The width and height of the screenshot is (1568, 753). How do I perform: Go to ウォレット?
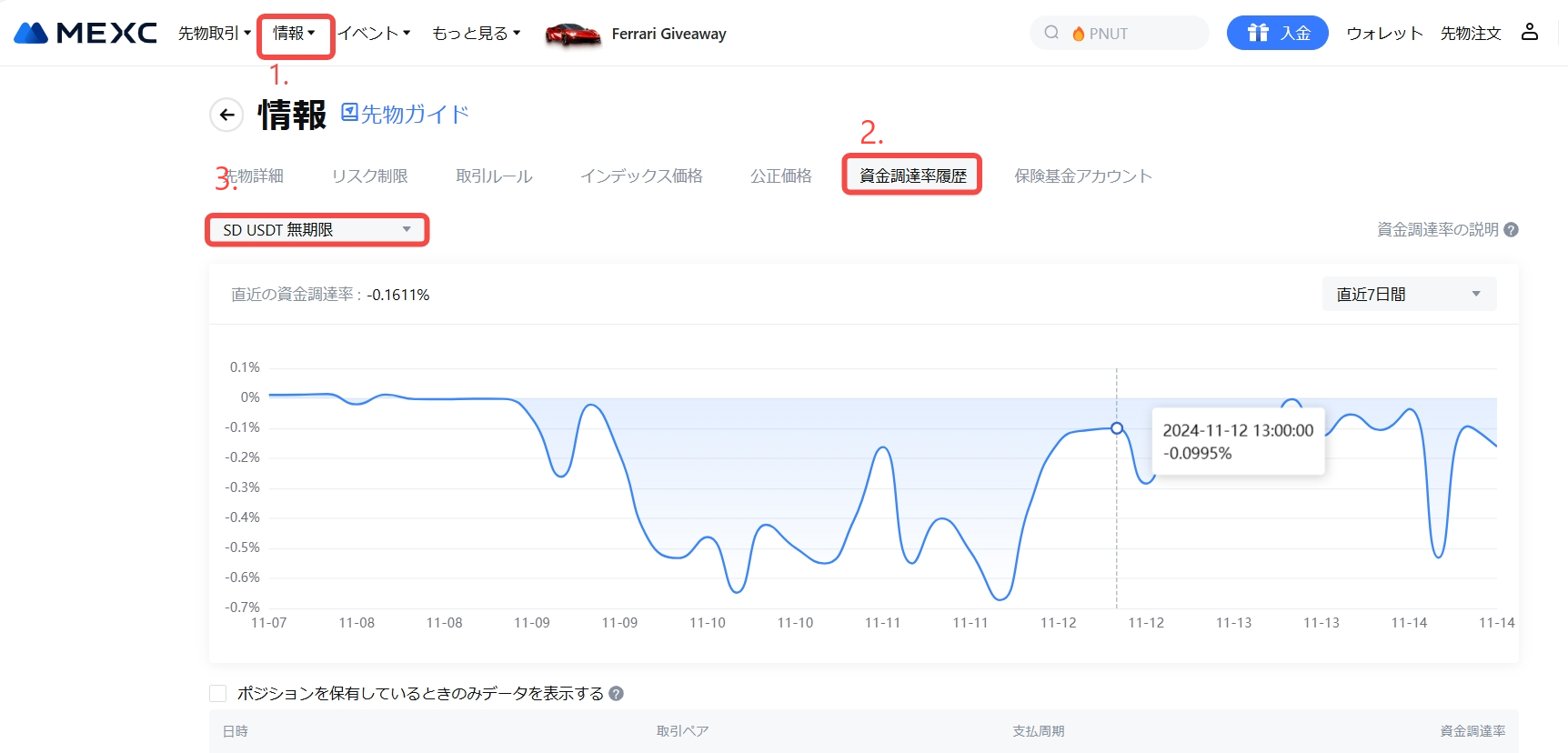pyautogui.click(x=1384, y=34)
